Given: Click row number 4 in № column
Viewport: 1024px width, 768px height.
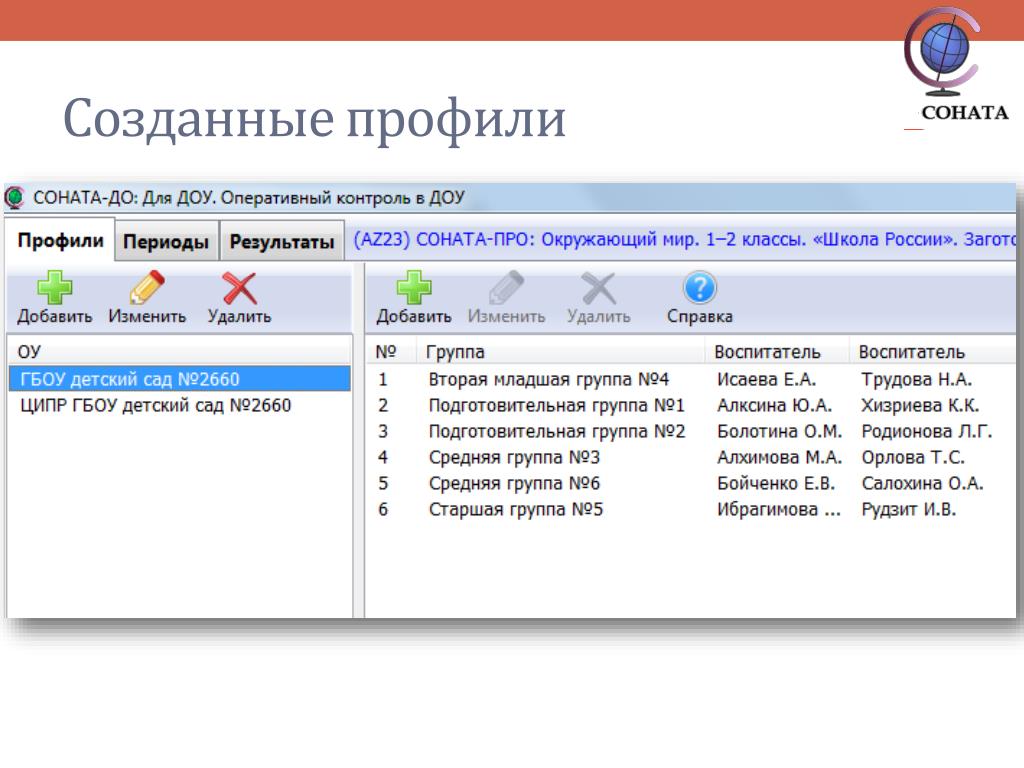Looking at the screenshot, I should (x=383, y=457).
